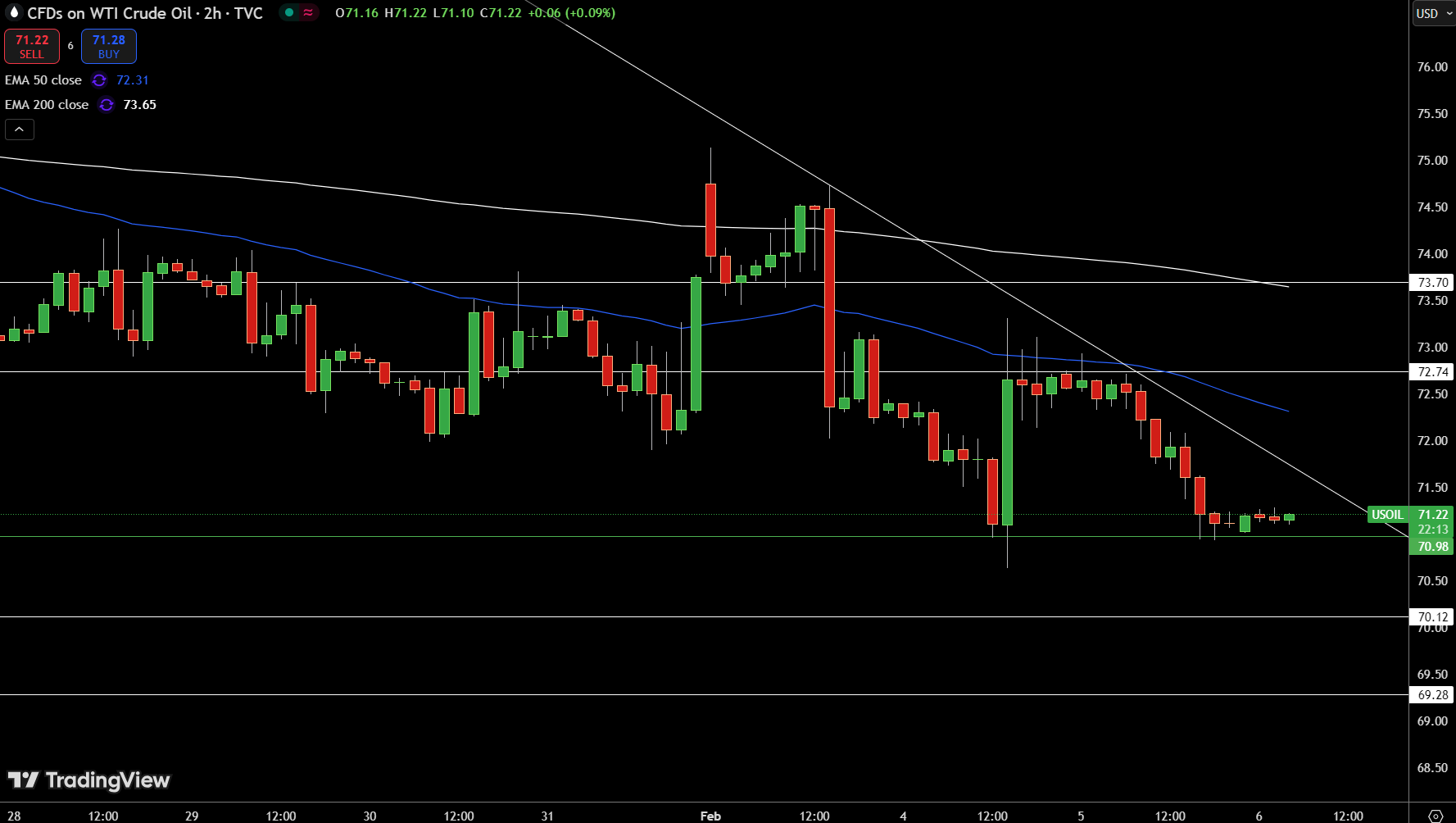The width and height of the screenshot is (1456, 823).
Task: Click the 71.28 BUY button
Action: [x=109, y=46]
